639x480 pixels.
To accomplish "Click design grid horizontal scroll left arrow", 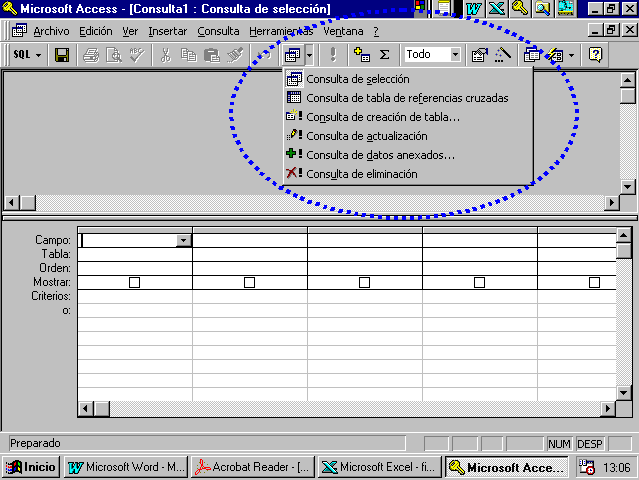I will [85, 408].
